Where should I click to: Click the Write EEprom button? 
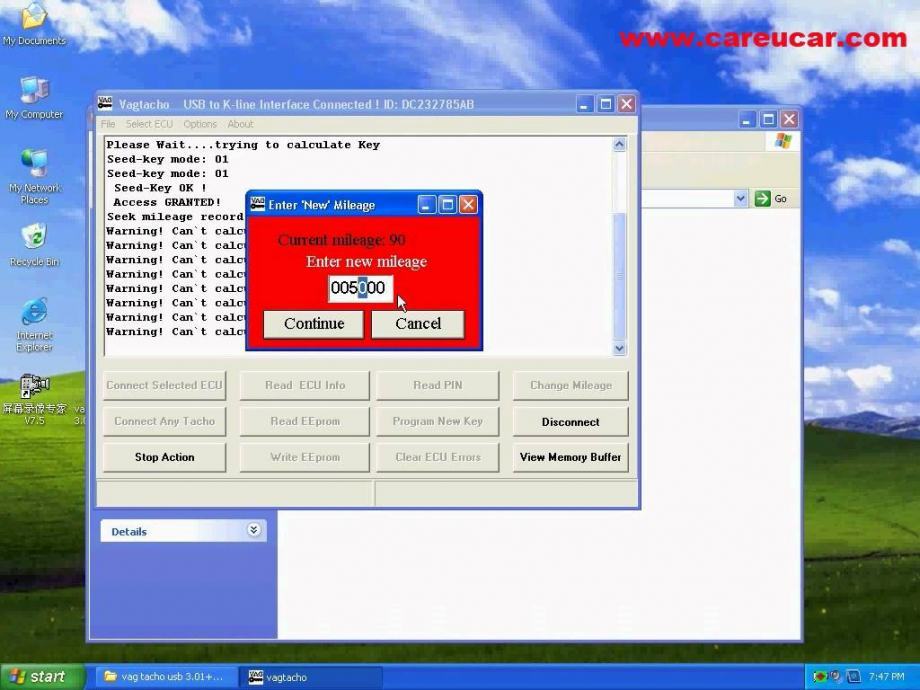pyautogui.click(x=305, y=457)
